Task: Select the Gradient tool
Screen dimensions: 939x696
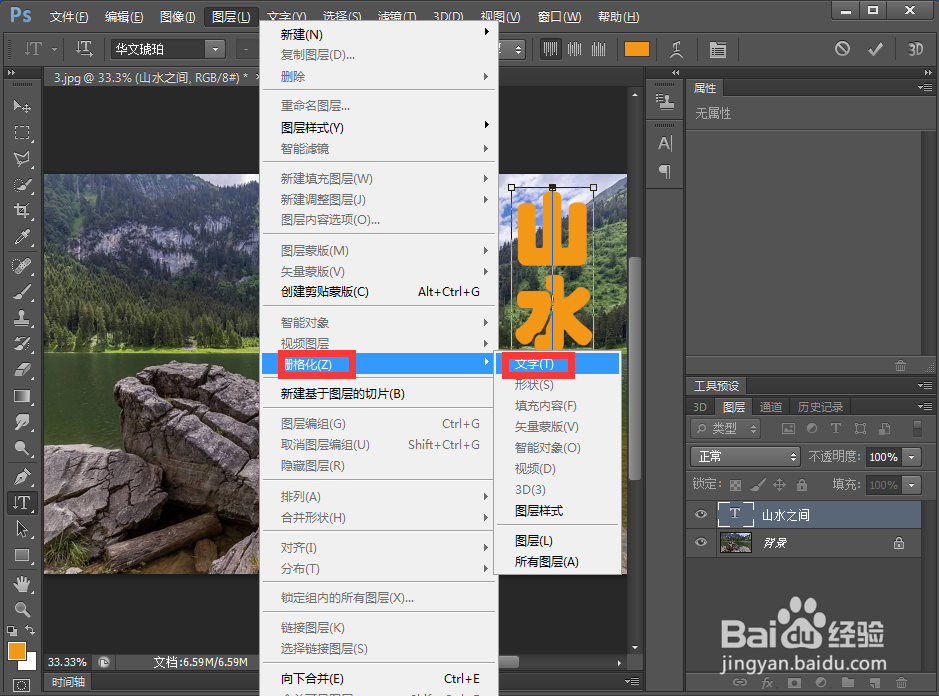Action: click(22, 396)
